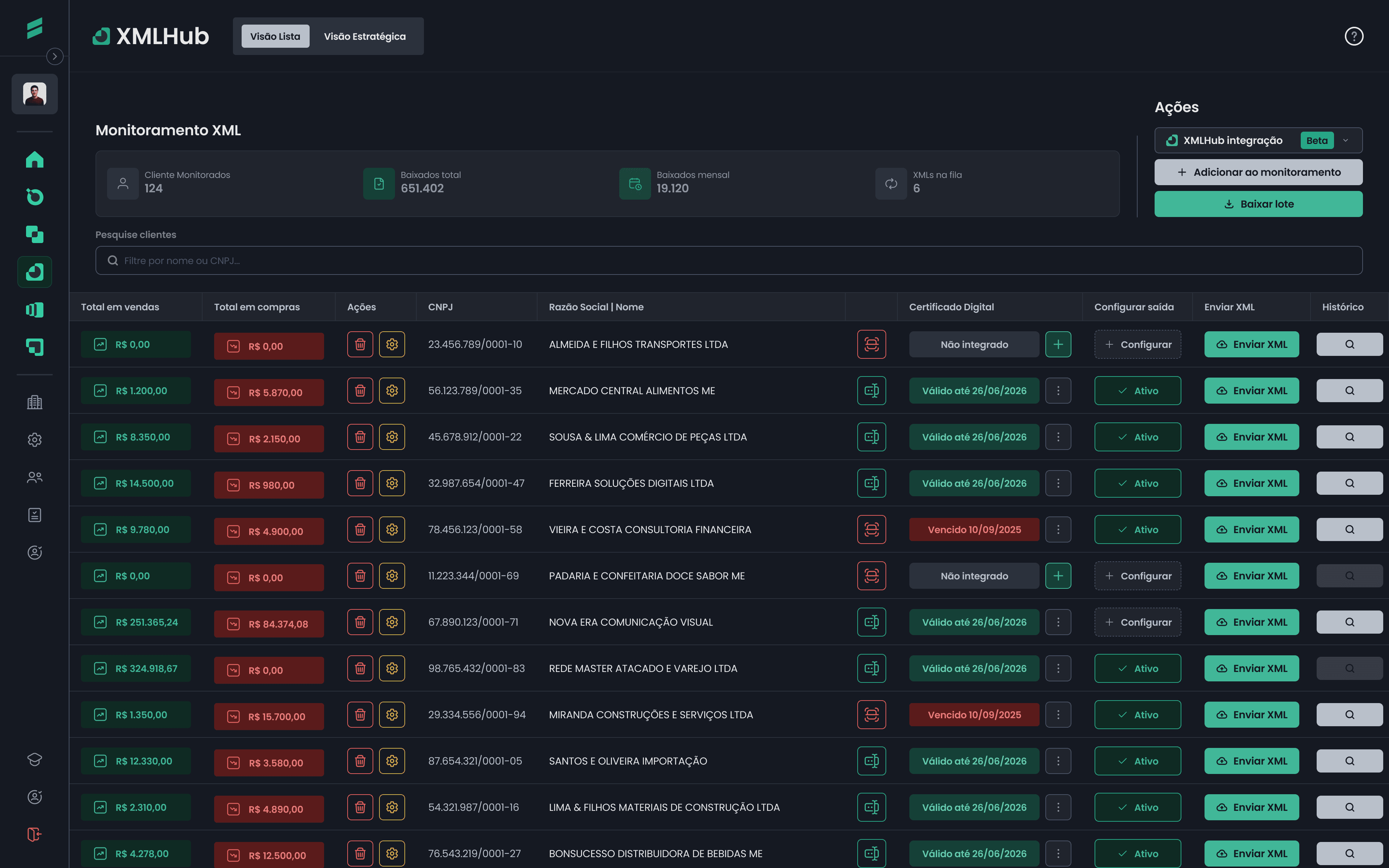Expand the sidebar with the chevron arrow
The width and height of the screenshot is (1389, 868).
[x=55, y=56]
